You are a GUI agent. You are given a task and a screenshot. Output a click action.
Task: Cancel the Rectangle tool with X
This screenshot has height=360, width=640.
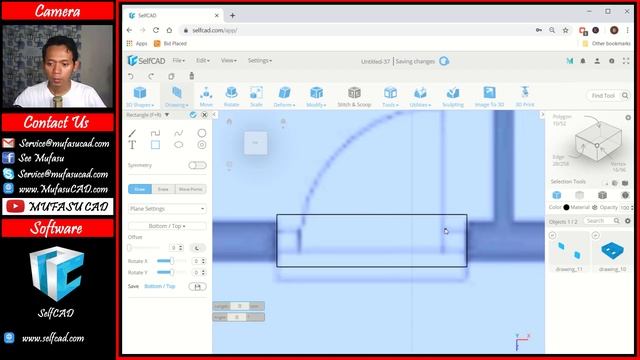tap(204, 115)
